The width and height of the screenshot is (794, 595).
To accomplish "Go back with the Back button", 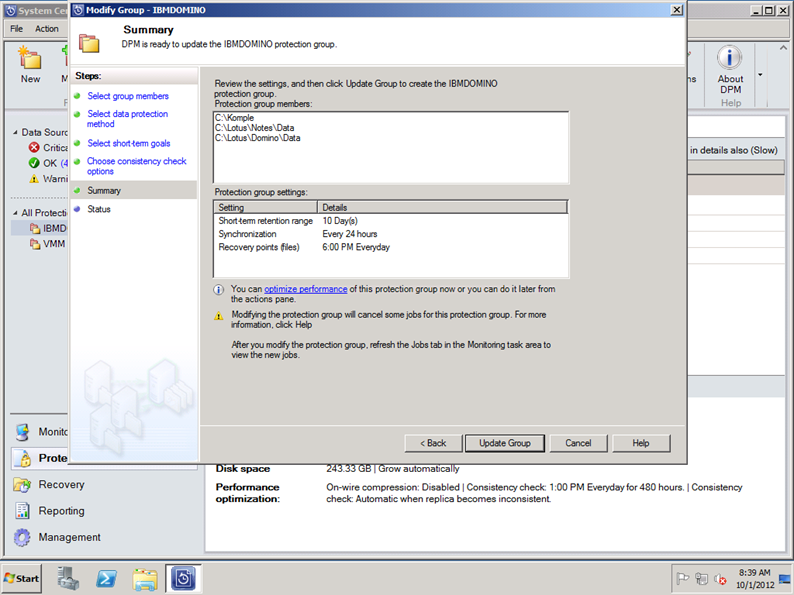I will [x=433, y=443].
